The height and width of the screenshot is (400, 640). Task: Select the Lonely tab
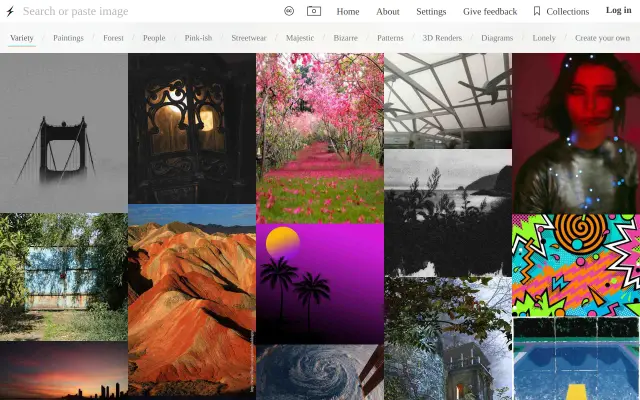click(x=544, y=38)
